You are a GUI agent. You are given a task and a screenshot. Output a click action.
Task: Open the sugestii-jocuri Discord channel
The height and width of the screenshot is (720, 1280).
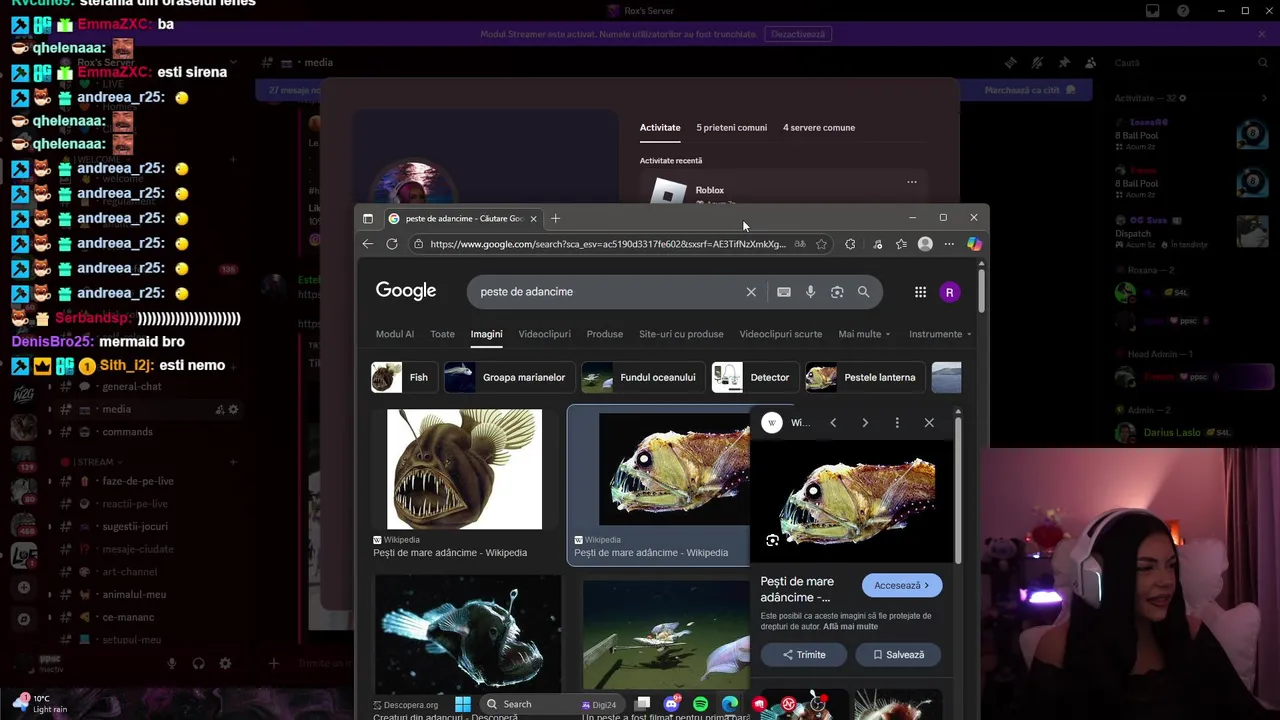click(134, 527)
